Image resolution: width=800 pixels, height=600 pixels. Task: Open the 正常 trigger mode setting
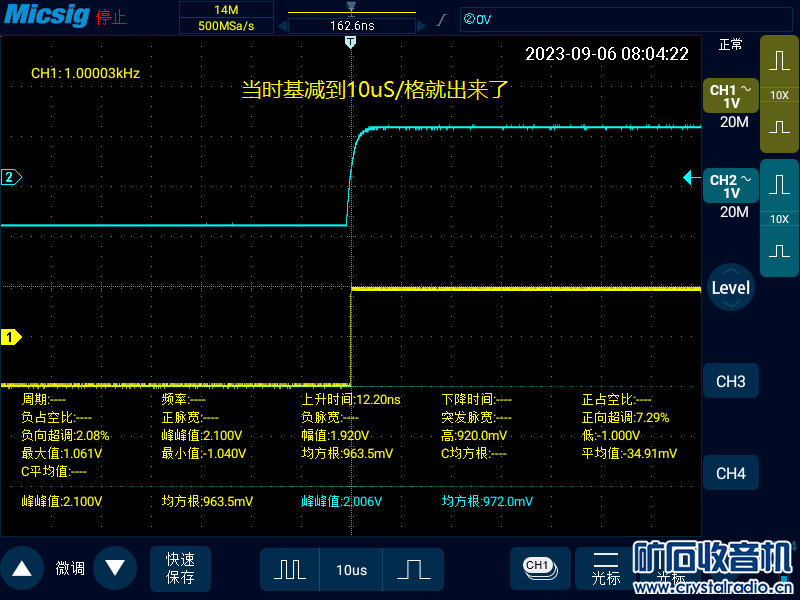coord(730,45)
